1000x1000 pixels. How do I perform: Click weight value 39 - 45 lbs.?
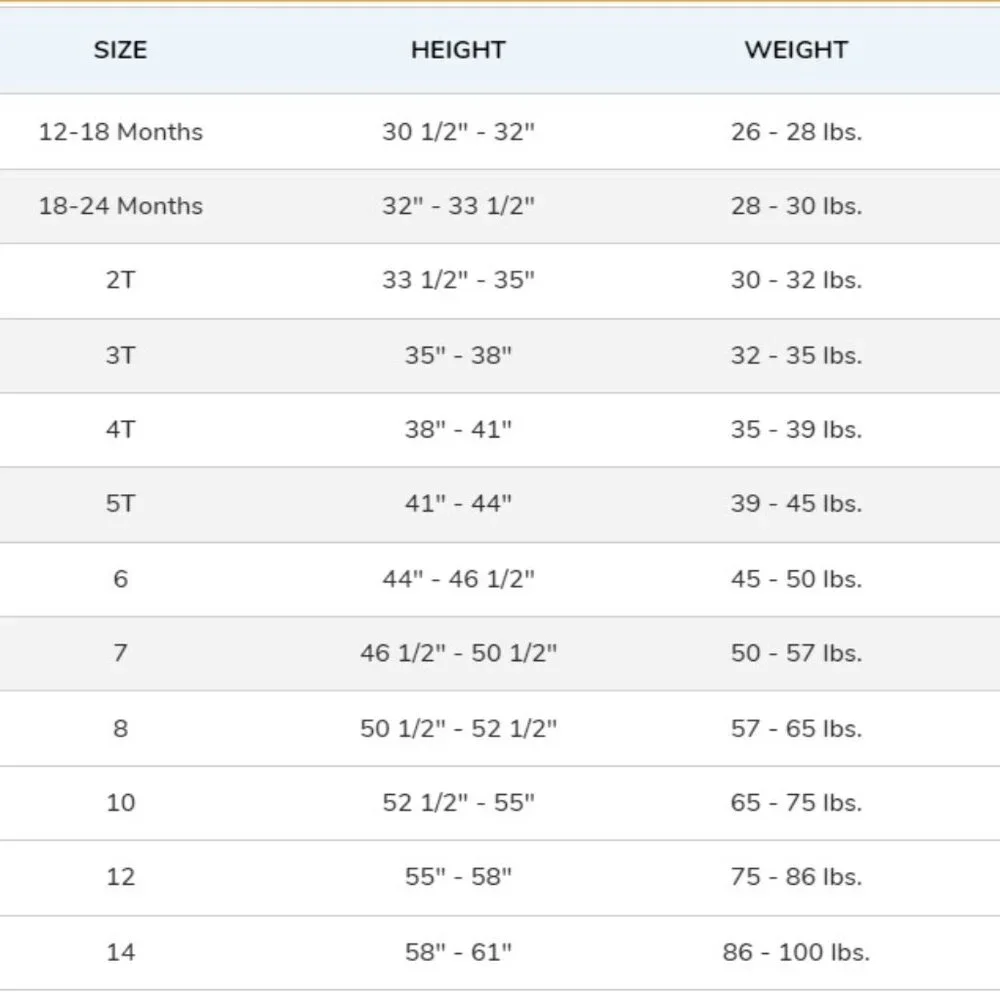(x=797, y=503)
